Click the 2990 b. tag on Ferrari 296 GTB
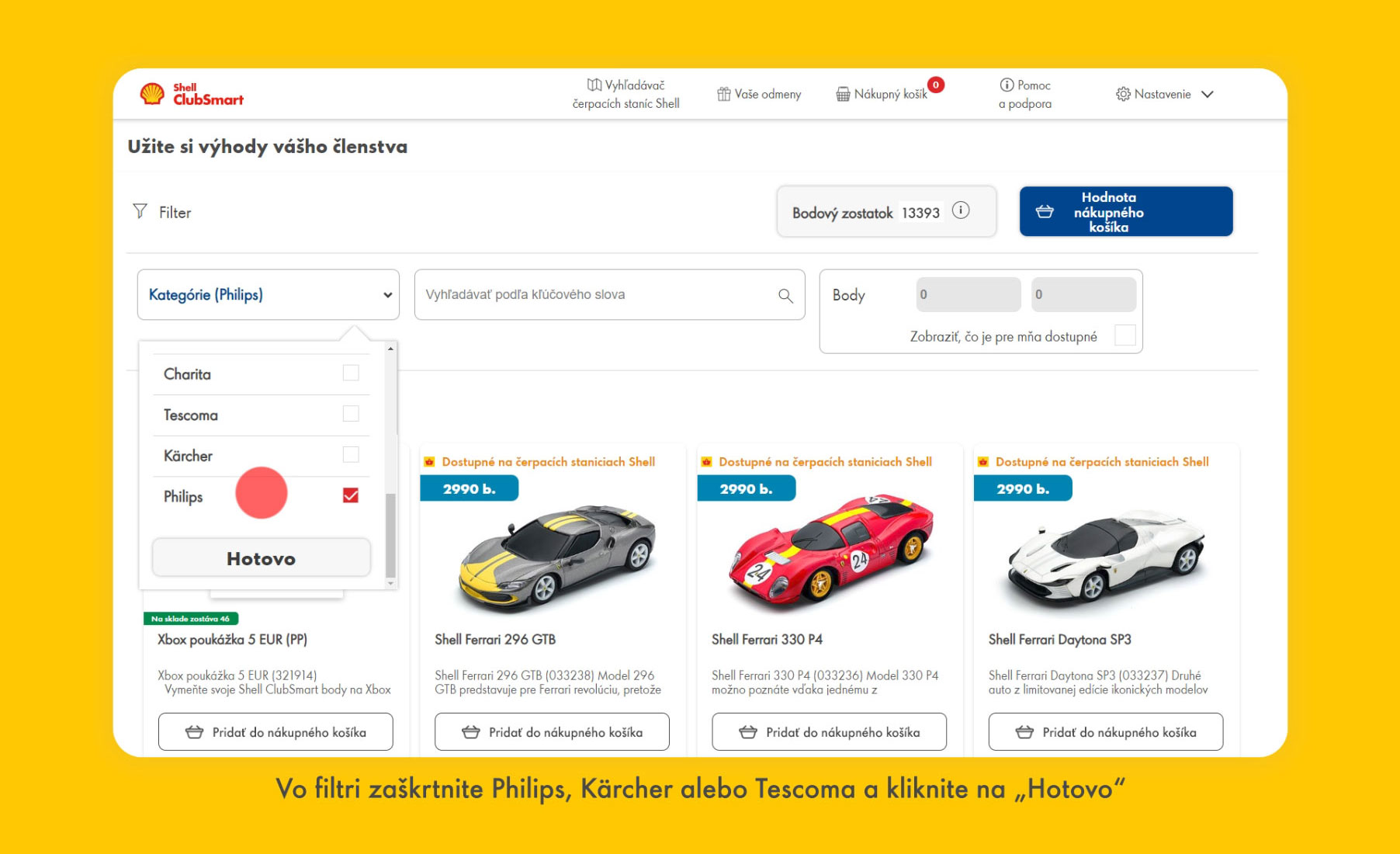The image size is (1400, 854). pos(470,488)
